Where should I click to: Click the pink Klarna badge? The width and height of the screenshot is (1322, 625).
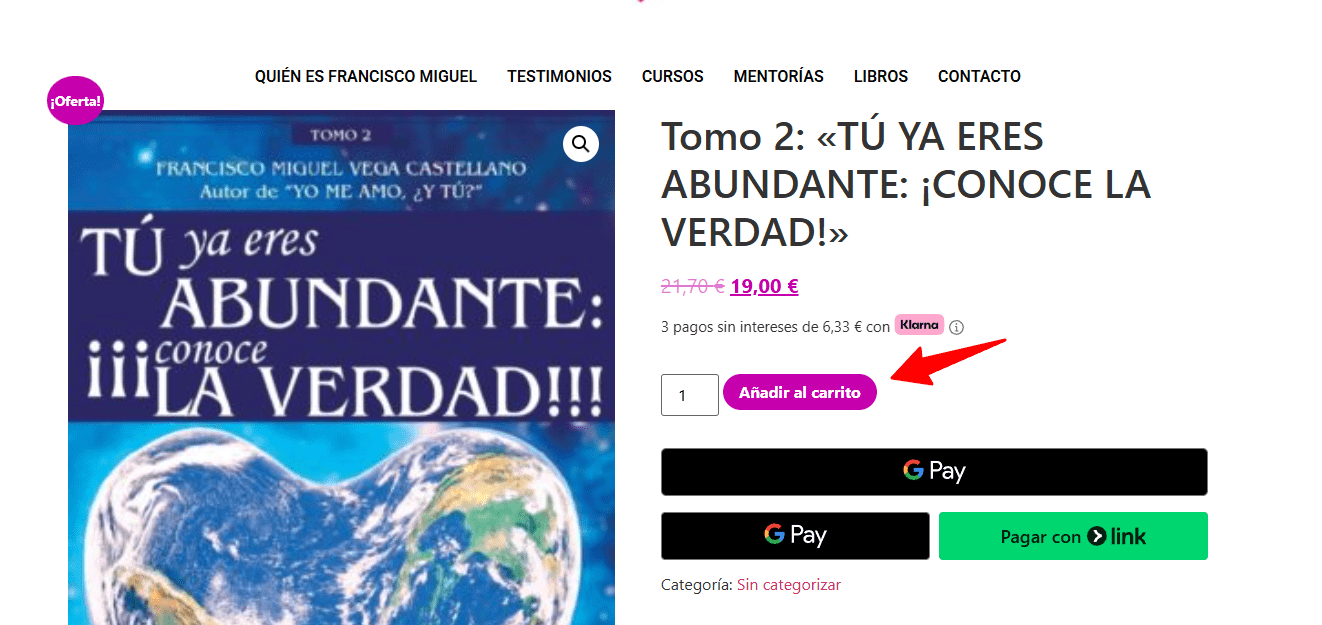pos(919,325)
